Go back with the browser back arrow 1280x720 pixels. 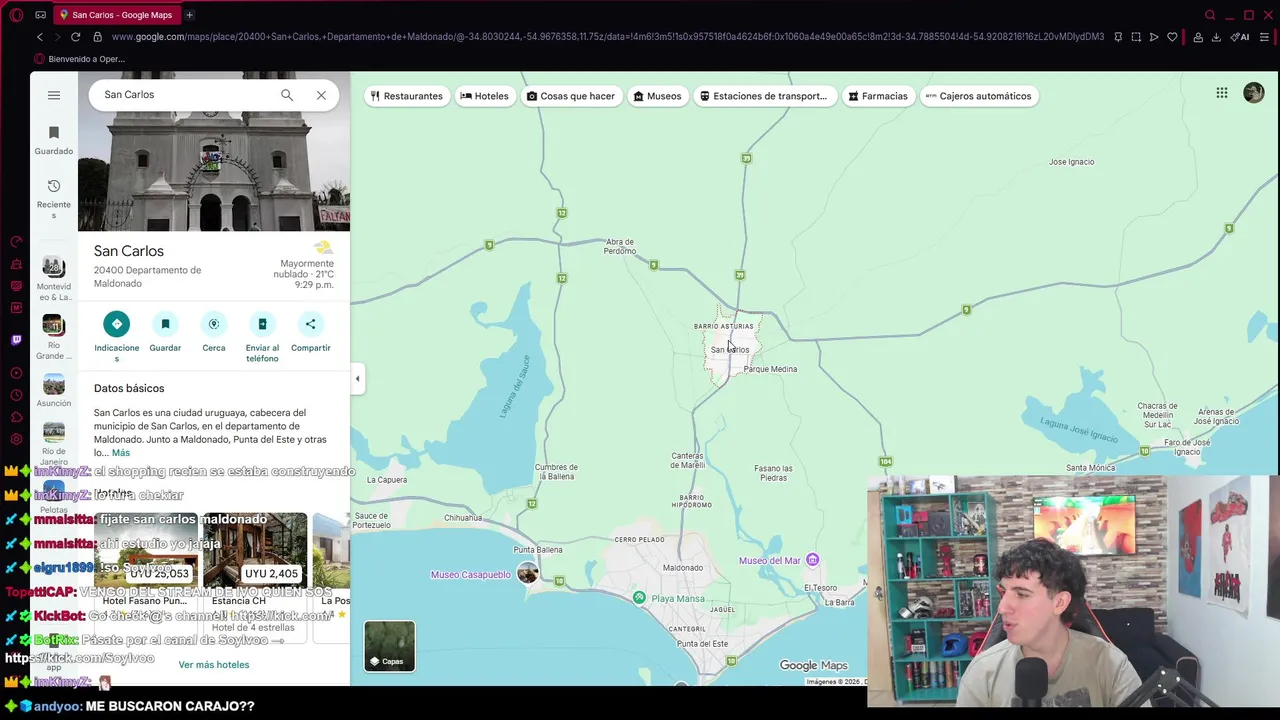[x=40, y=37]
